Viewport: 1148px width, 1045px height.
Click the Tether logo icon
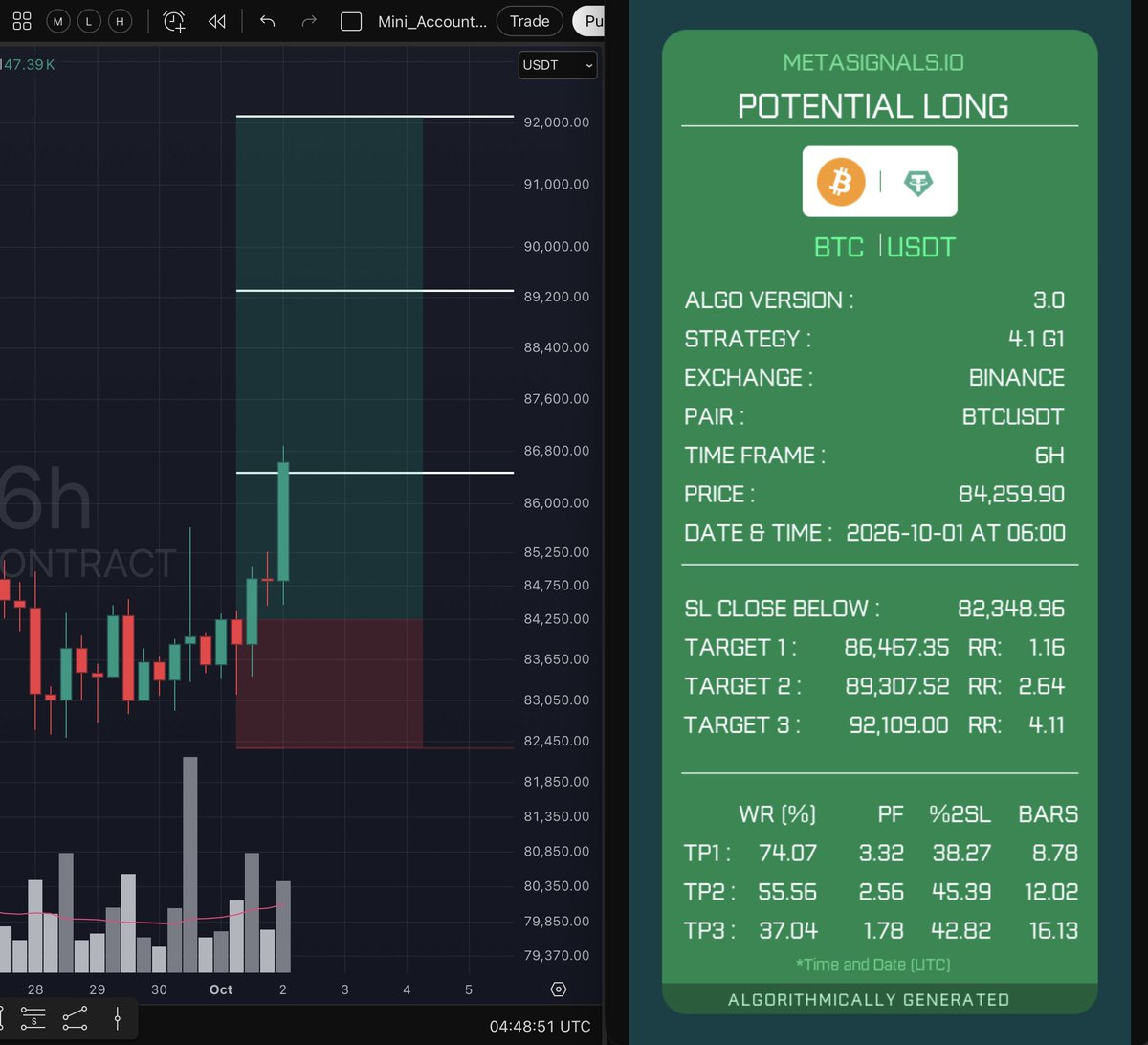tap(918, 182)
